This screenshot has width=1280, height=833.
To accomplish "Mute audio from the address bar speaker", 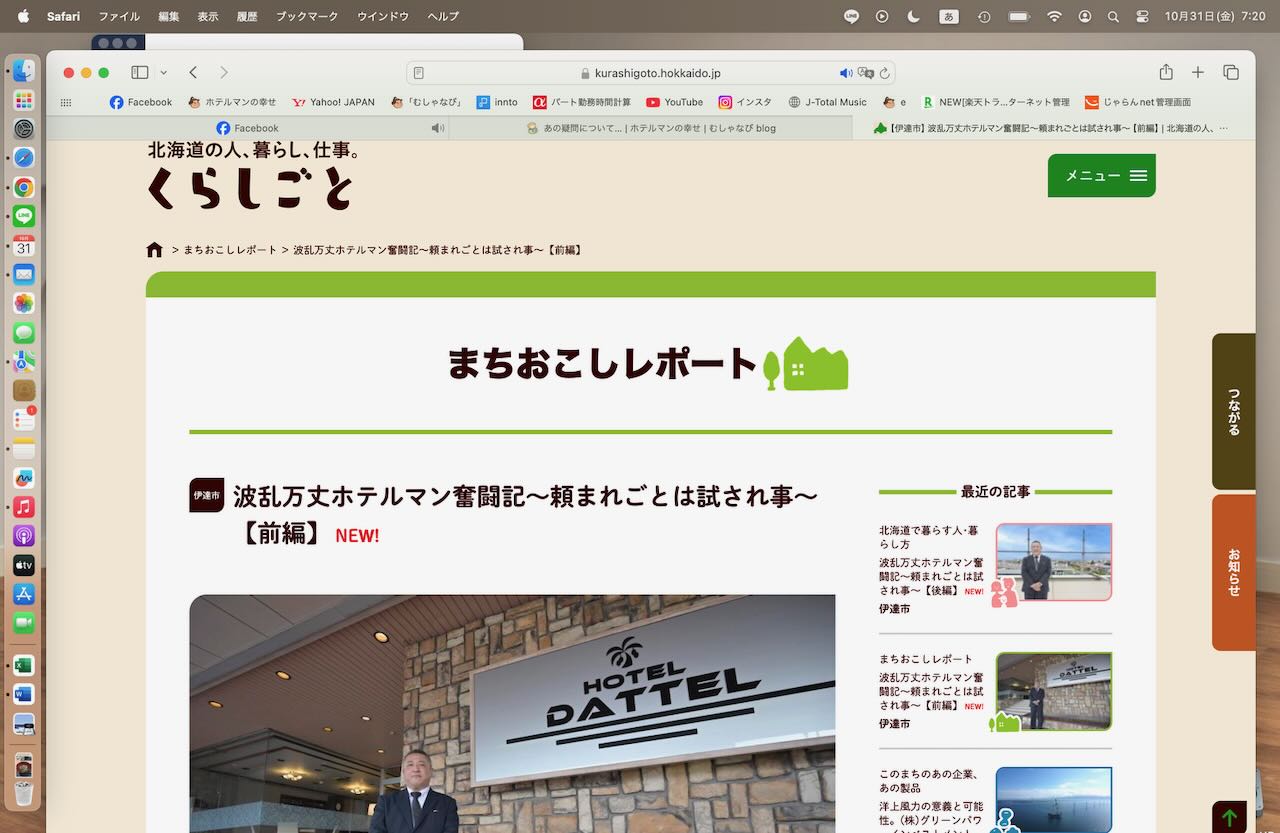I will point(845,73).
